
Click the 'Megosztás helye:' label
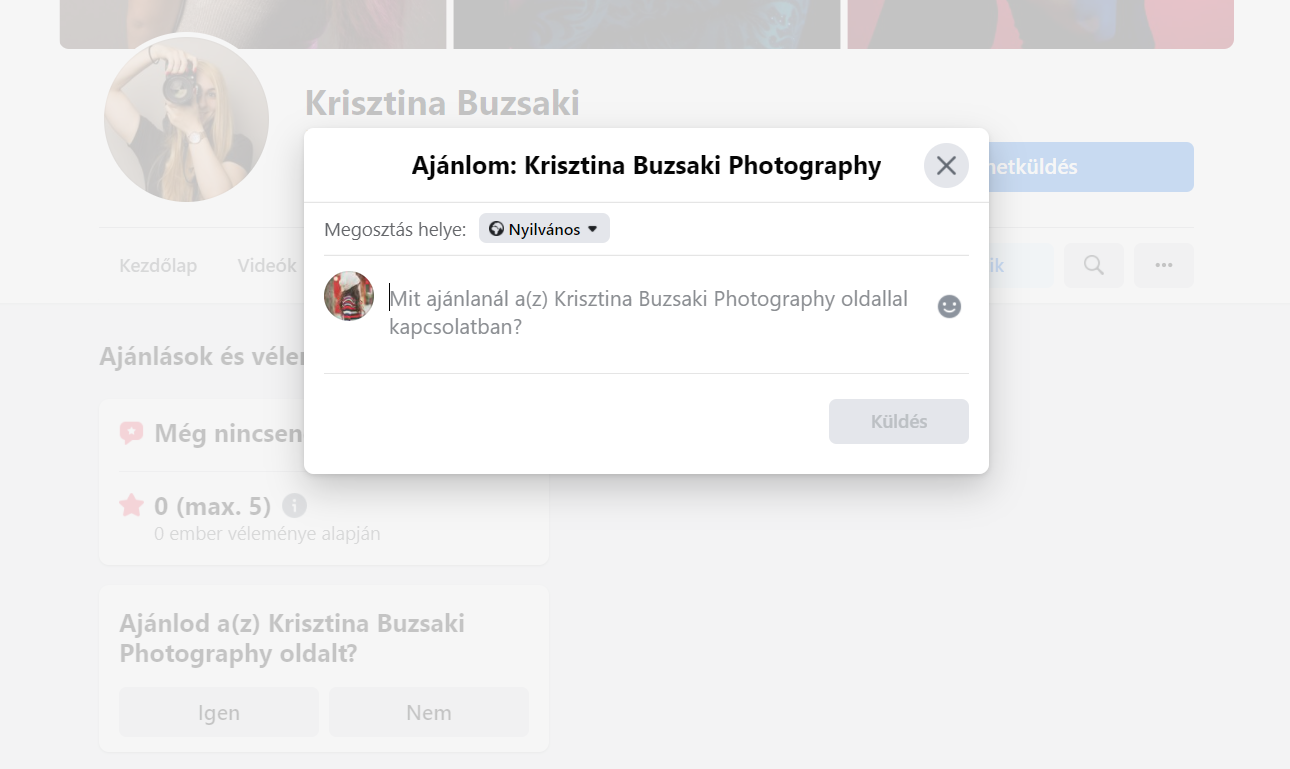395,230
